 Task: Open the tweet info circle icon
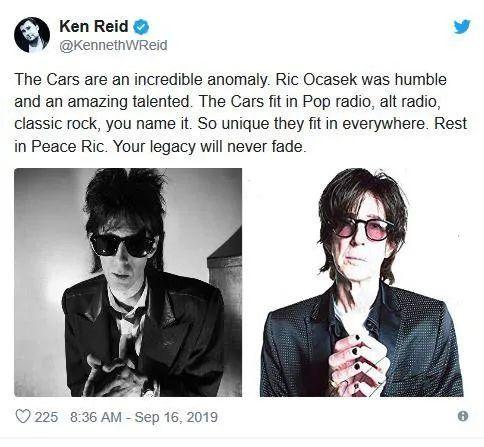(x=463, y=416)
